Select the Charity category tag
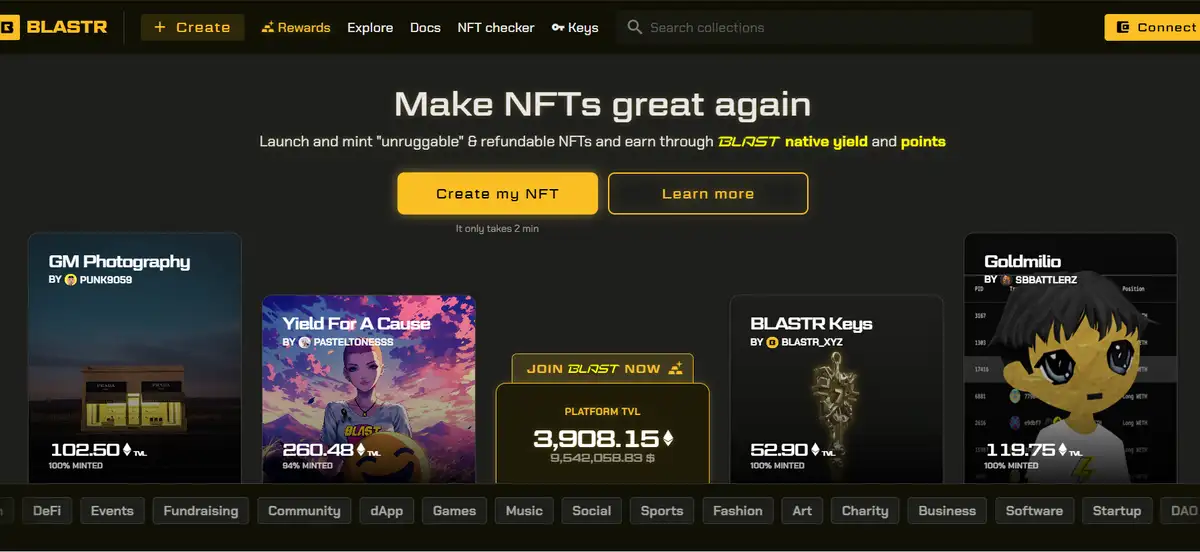The image size is (1200, 552). [x=865, y=511]
